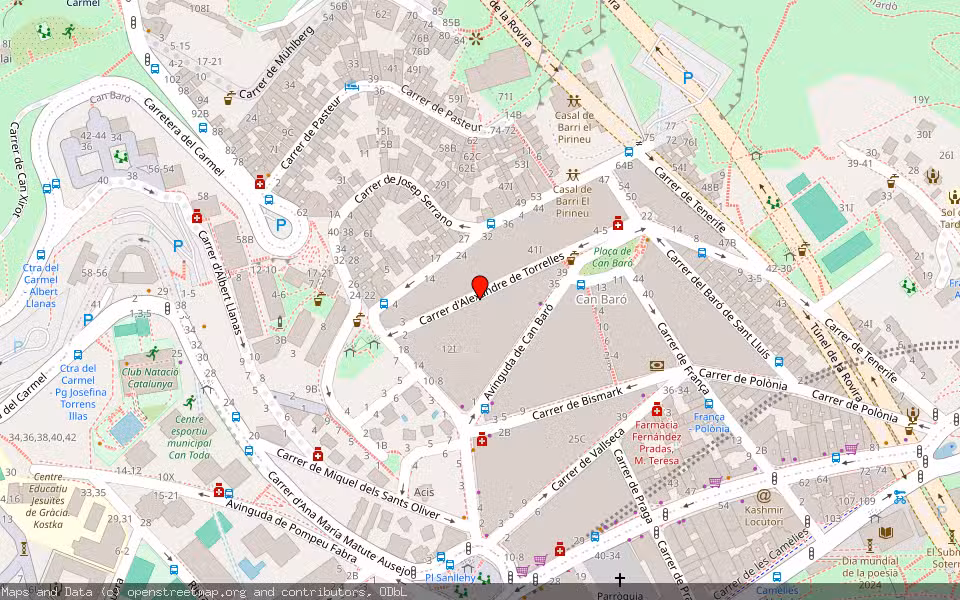Click the Kashmir Locutori text label
The width and height of the screenshot is (960, 600).
point(763,516)
